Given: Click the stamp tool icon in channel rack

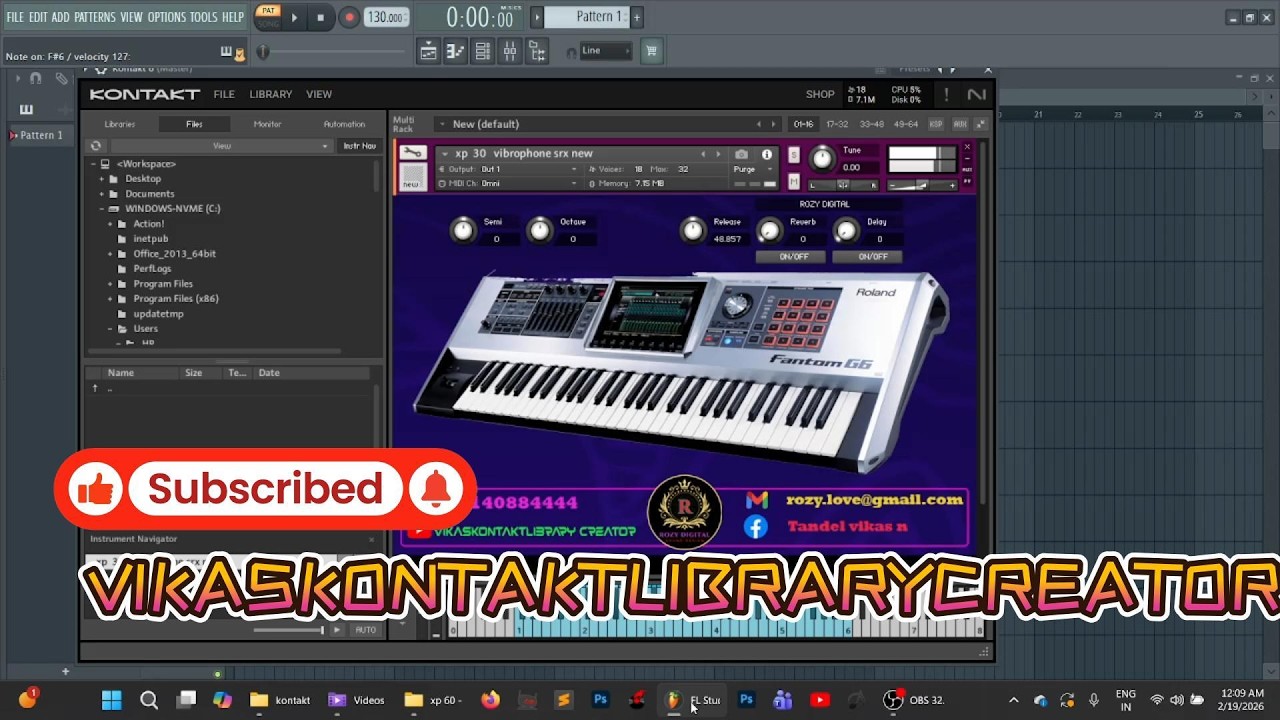Looking at the screenshot, I should pos(61,78).
